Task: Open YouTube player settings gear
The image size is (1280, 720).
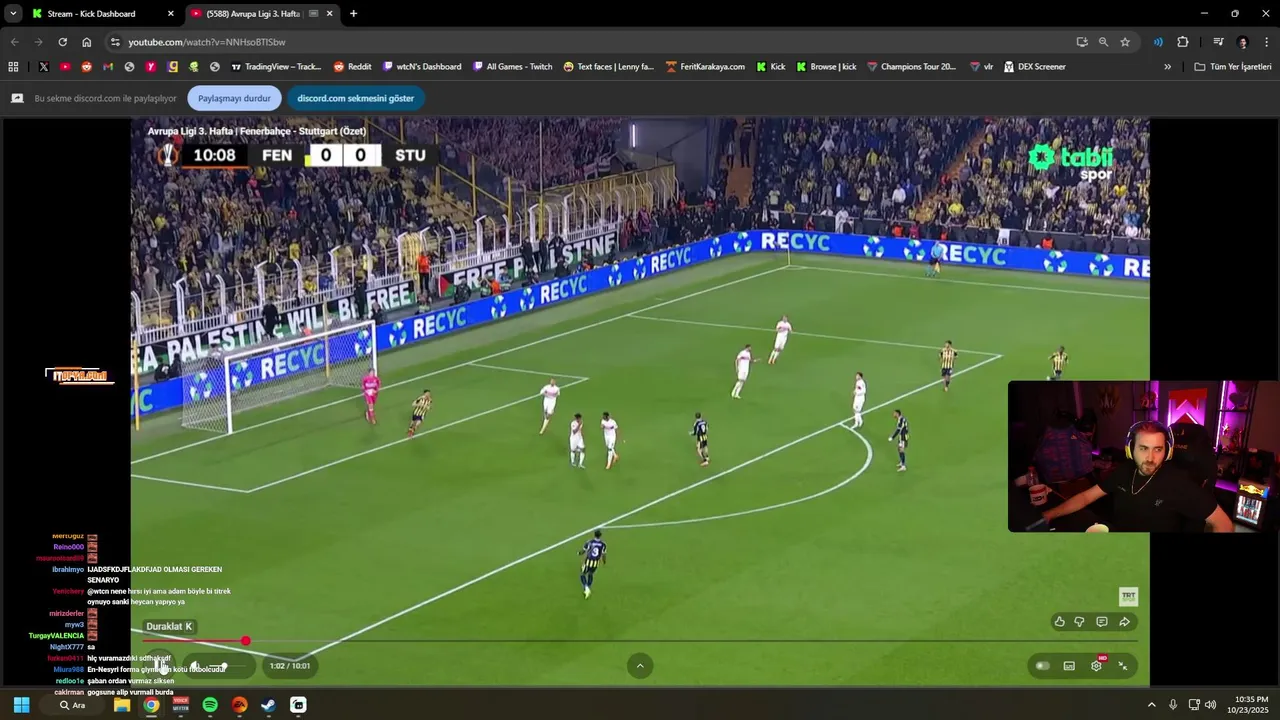Action: coord(1096,666)
